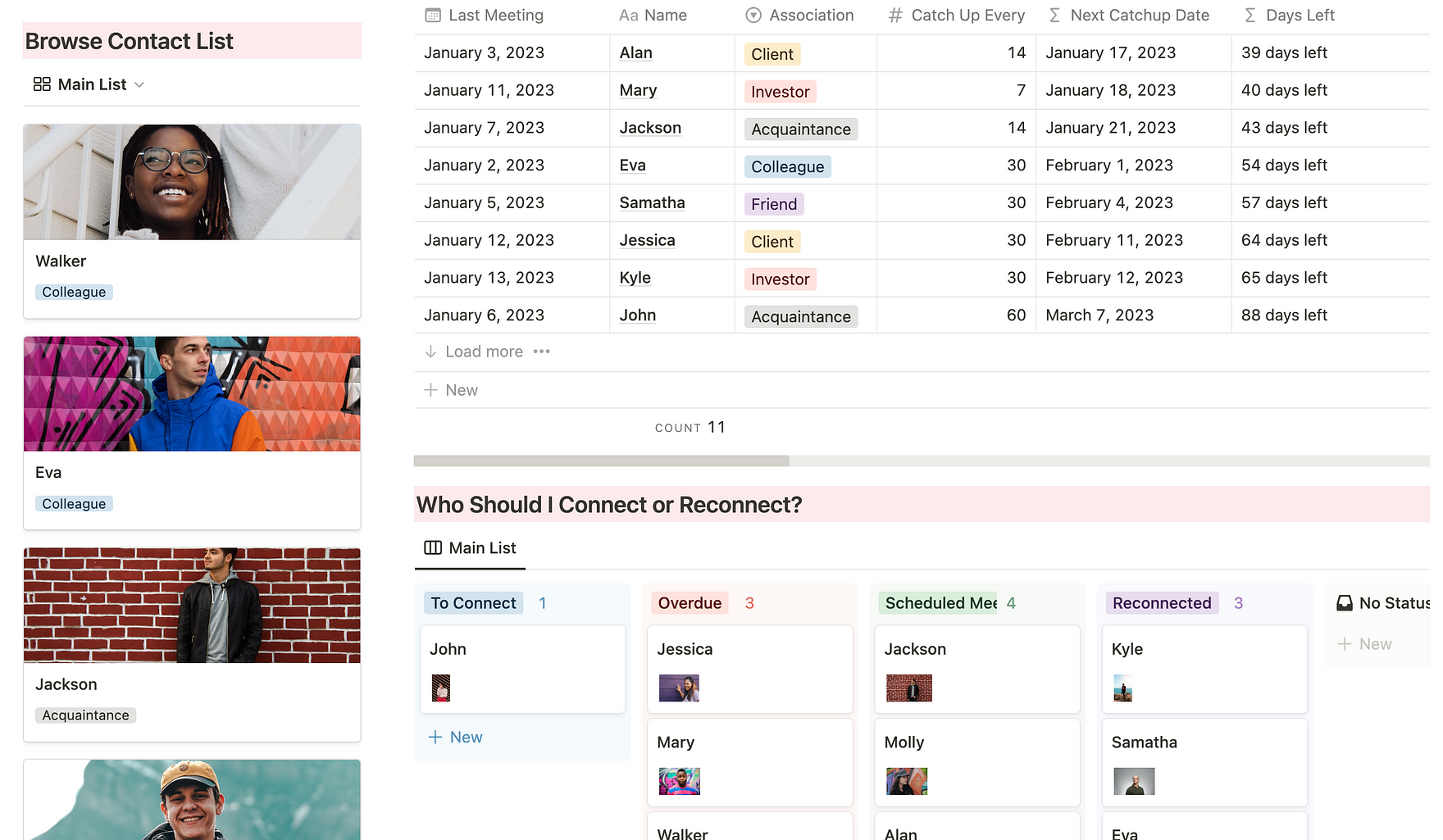Click the sigma icon for Next Catchup Date
This screenshot has height=840, width=1443.
pyautogui.click(x=1055, y=16)
